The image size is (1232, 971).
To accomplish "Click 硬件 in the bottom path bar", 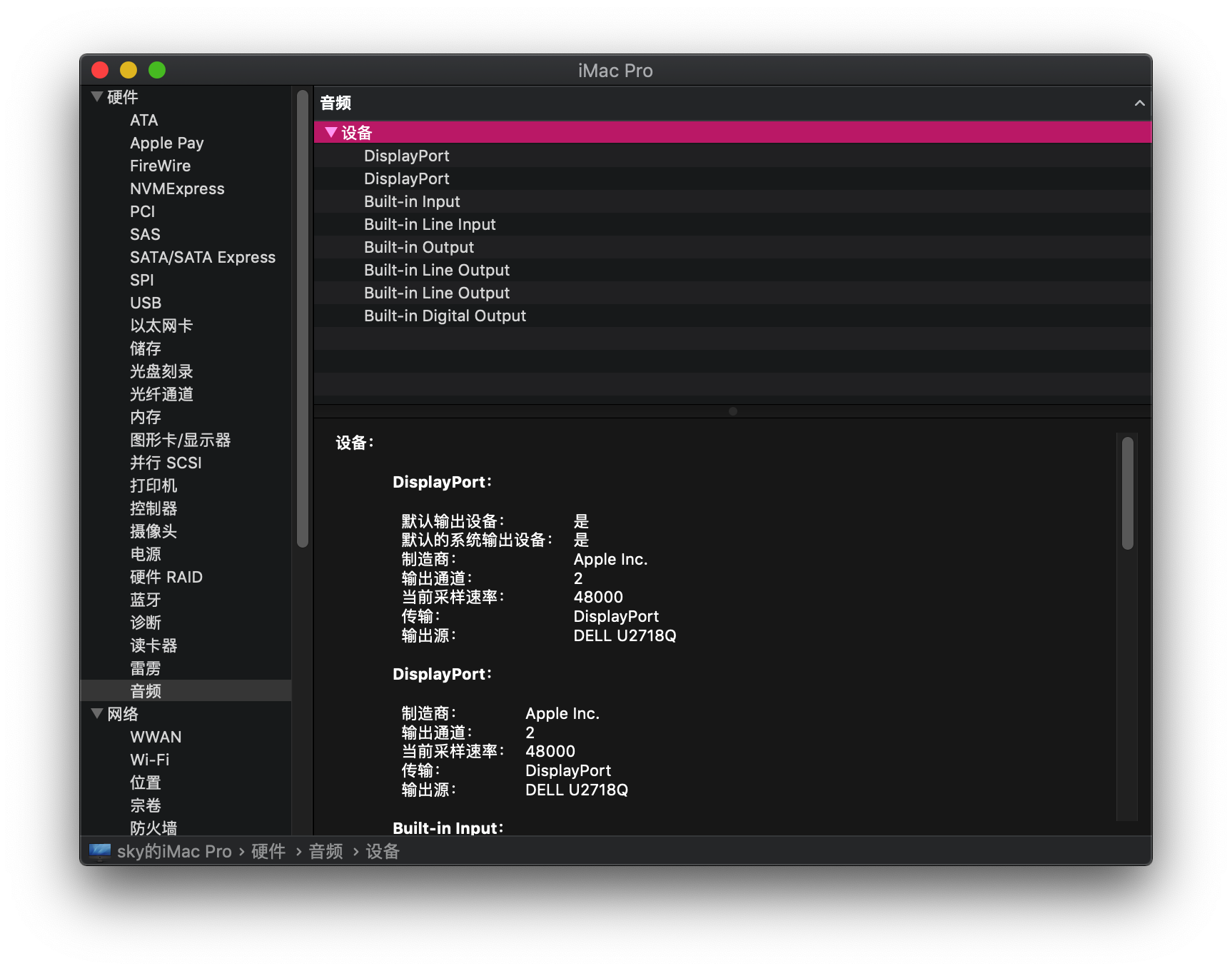I will pos(268,851).
